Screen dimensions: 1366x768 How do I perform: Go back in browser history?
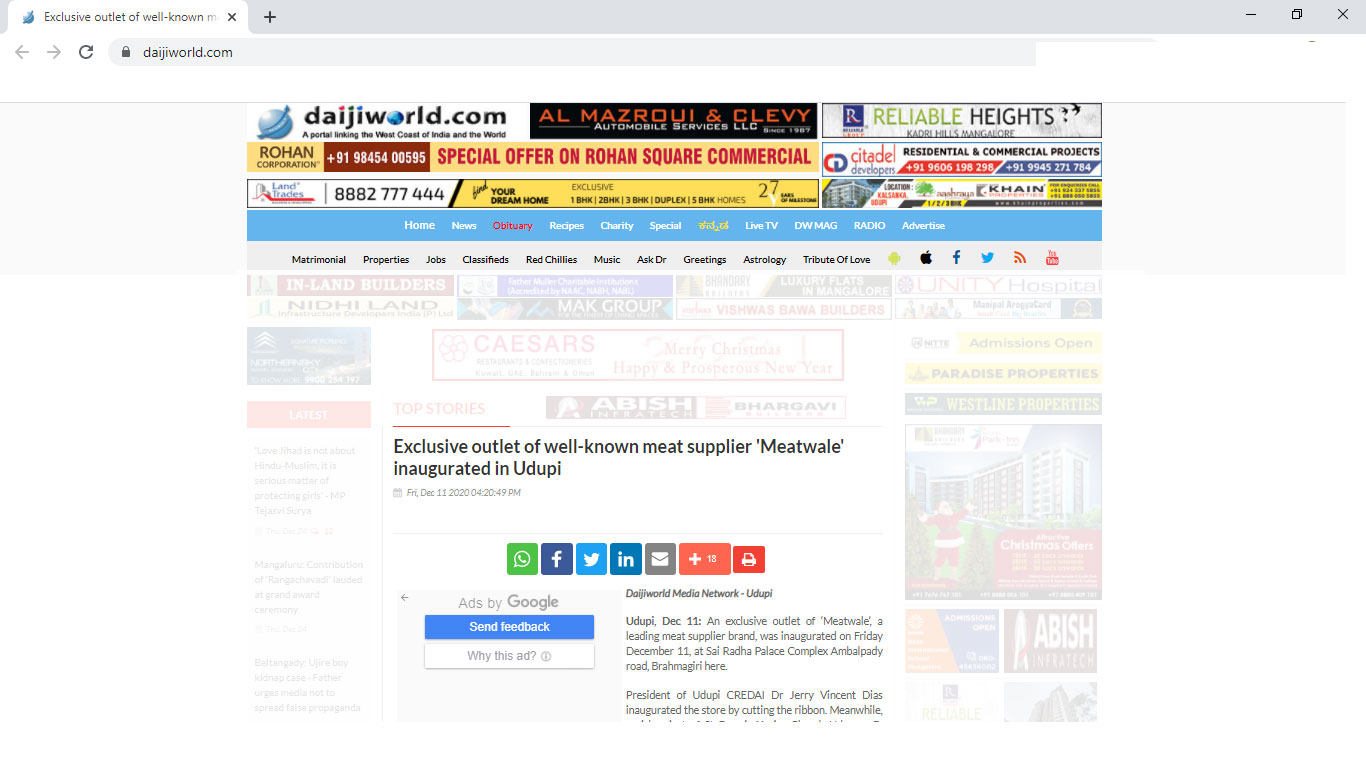[22, 52]
